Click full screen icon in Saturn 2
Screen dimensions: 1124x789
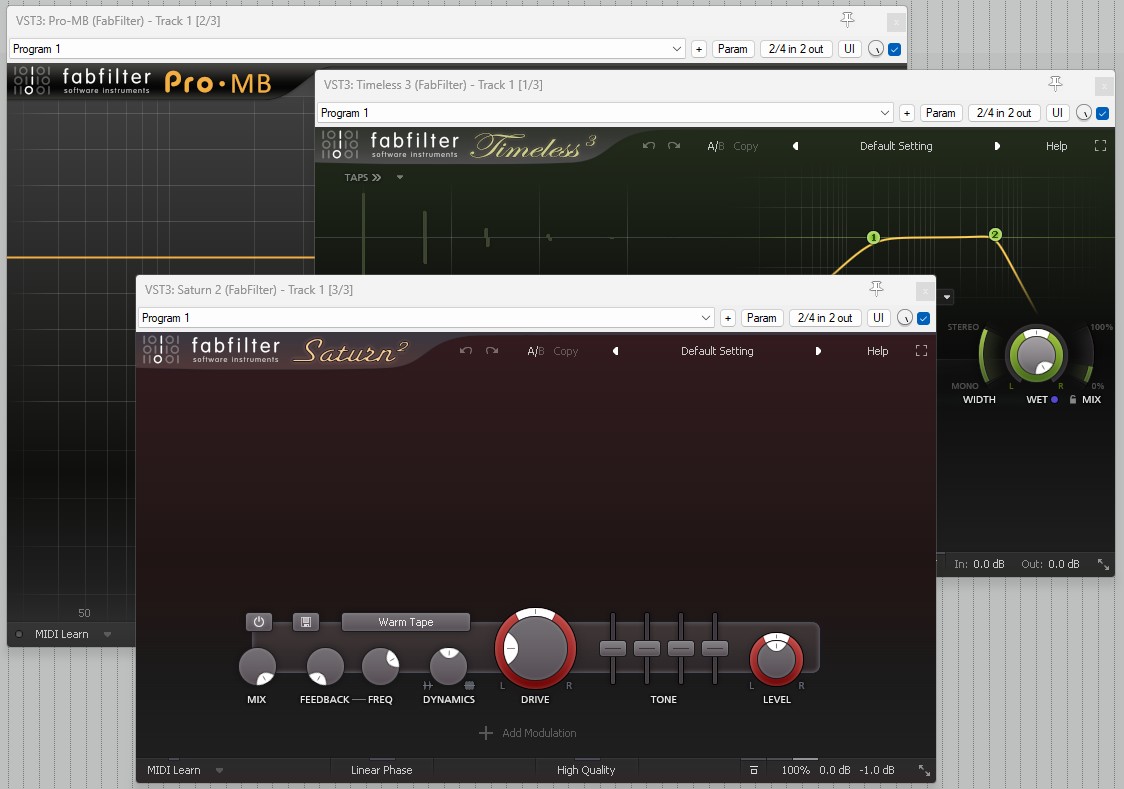(x=921, y=351)
